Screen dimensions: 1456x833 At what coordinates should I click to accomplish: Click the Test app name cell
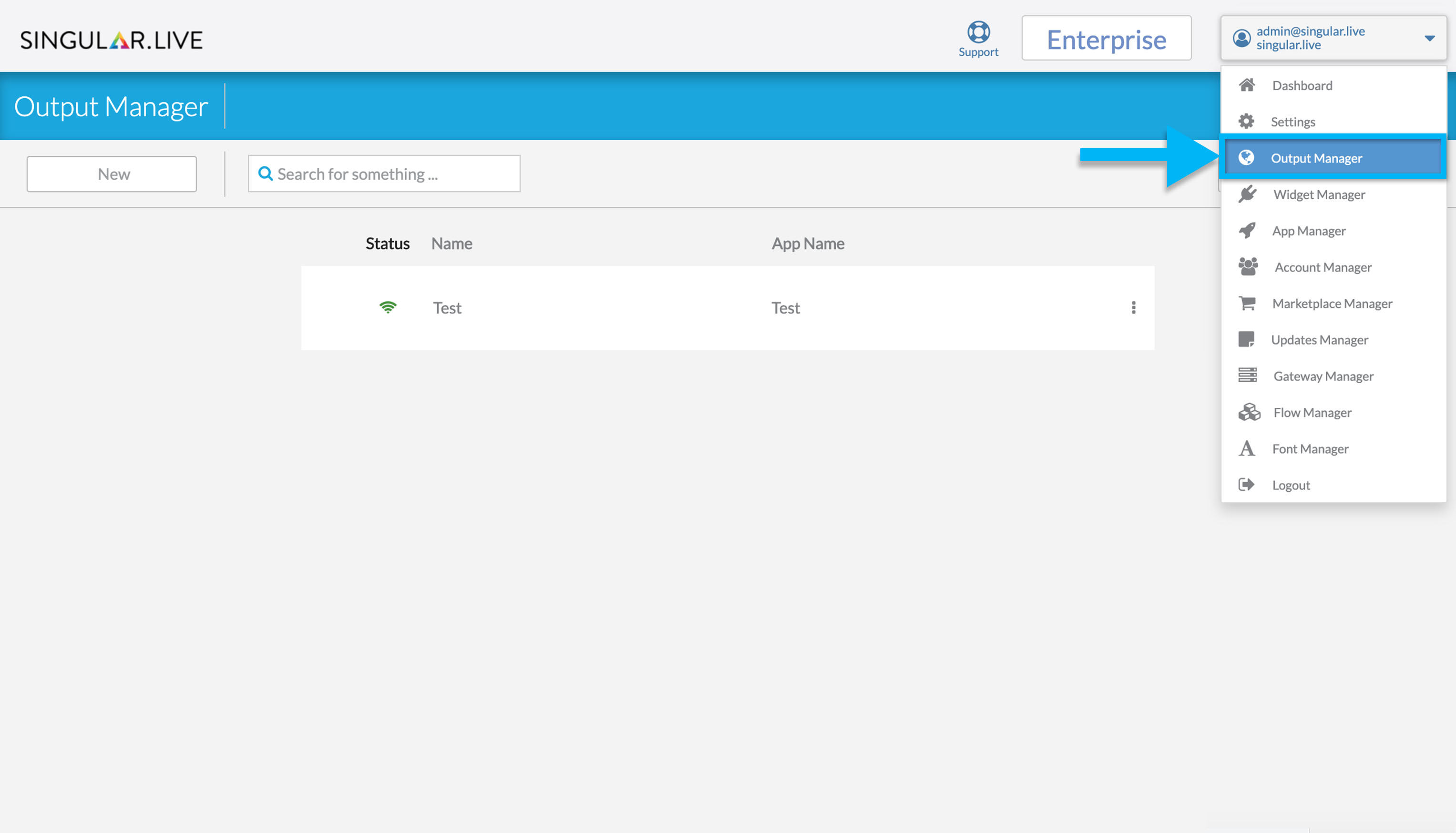(x=785, y=308)
